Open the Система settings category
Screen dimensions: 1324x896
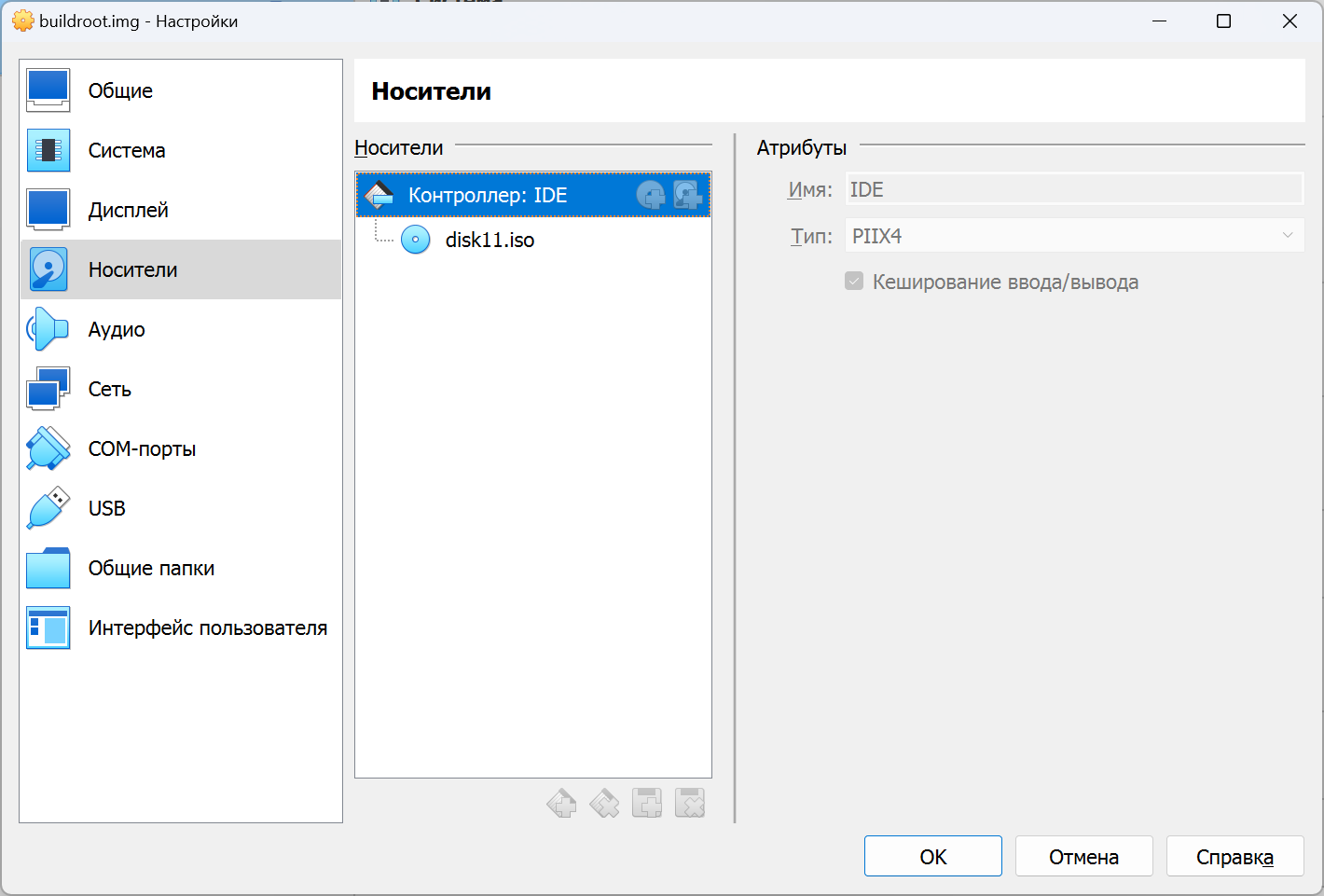(x=181, y=150)
